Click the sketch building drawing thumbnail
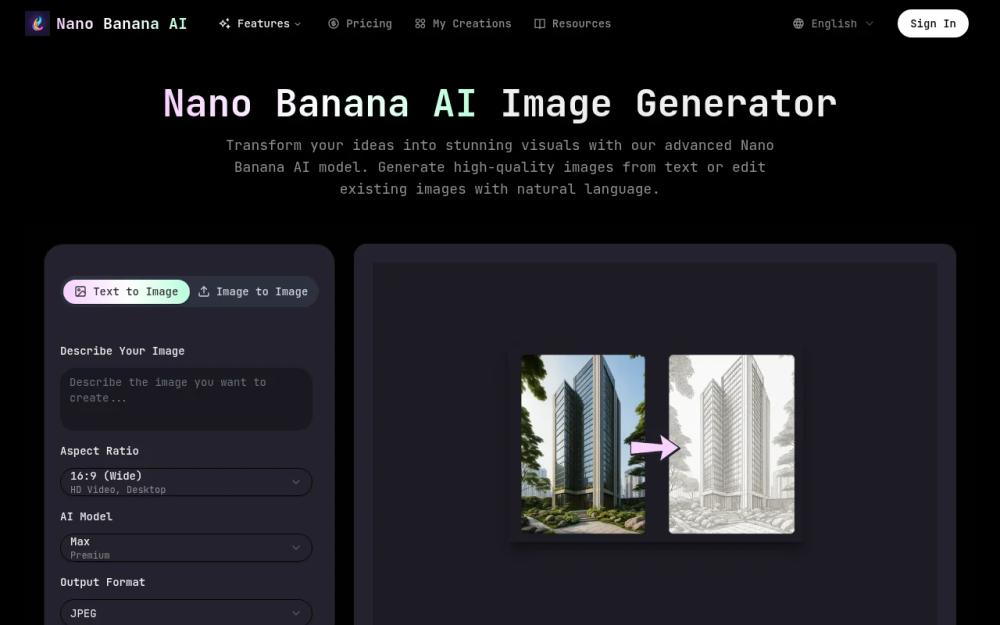This screenshot has height=625, width=1000. pos(732,444)
